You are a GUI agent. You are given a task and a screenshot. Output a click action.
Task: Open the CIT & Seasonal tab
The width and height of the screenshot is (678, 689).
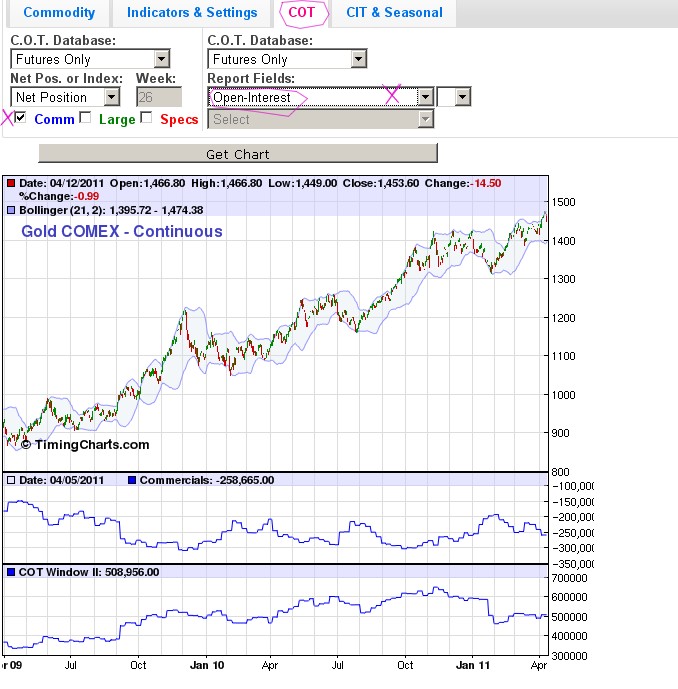point(394,13)
